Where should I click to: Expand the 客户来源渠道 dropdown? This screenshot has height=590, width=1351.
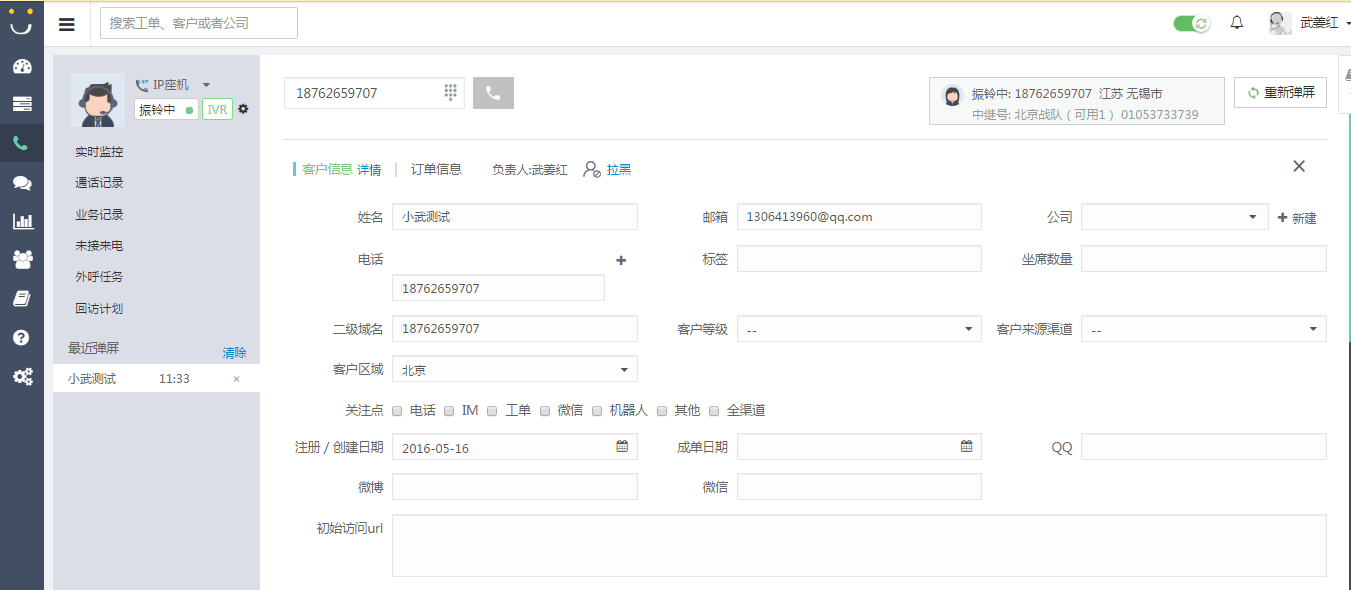[x=1203, y=329]
